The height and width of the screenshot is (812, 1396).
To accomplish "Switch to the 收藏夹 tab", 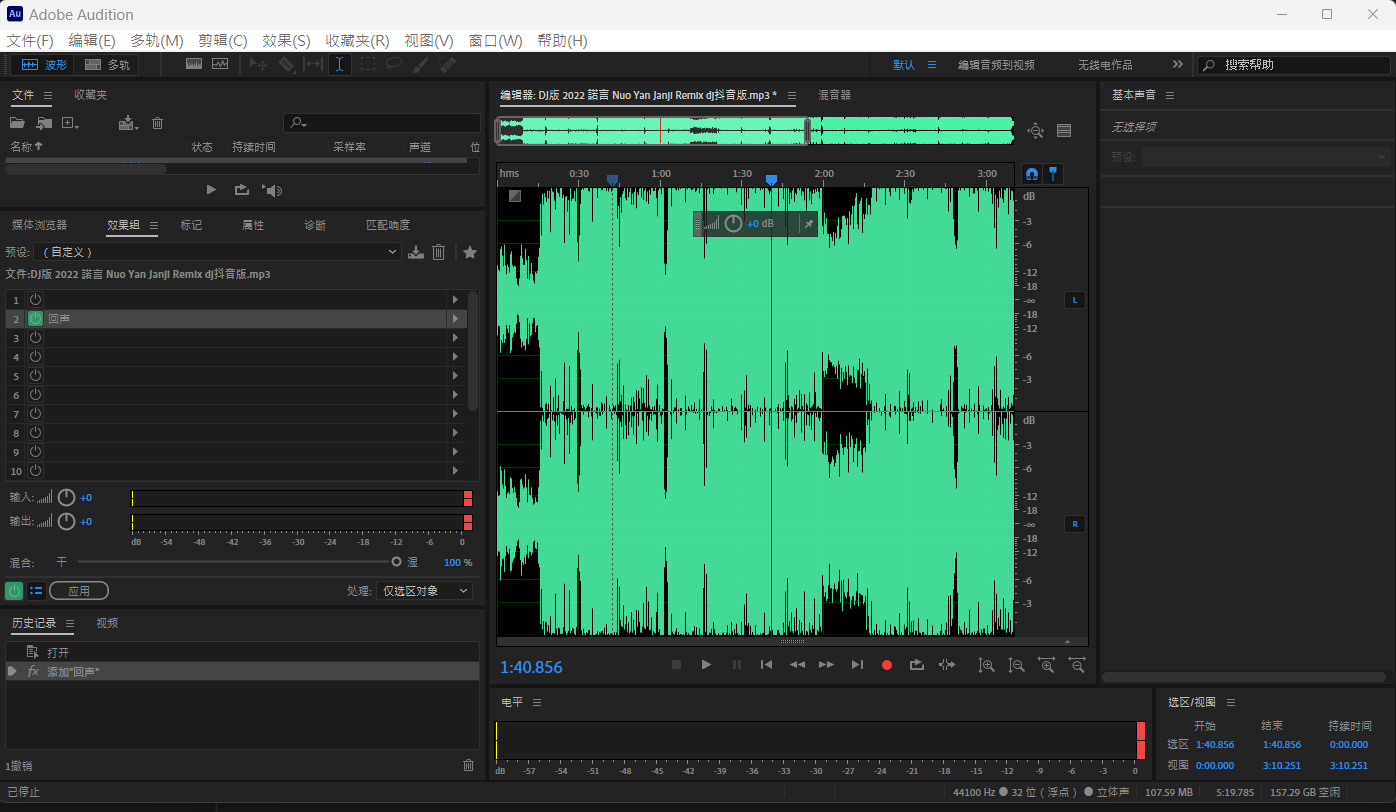I will click(x=90, y=95).
